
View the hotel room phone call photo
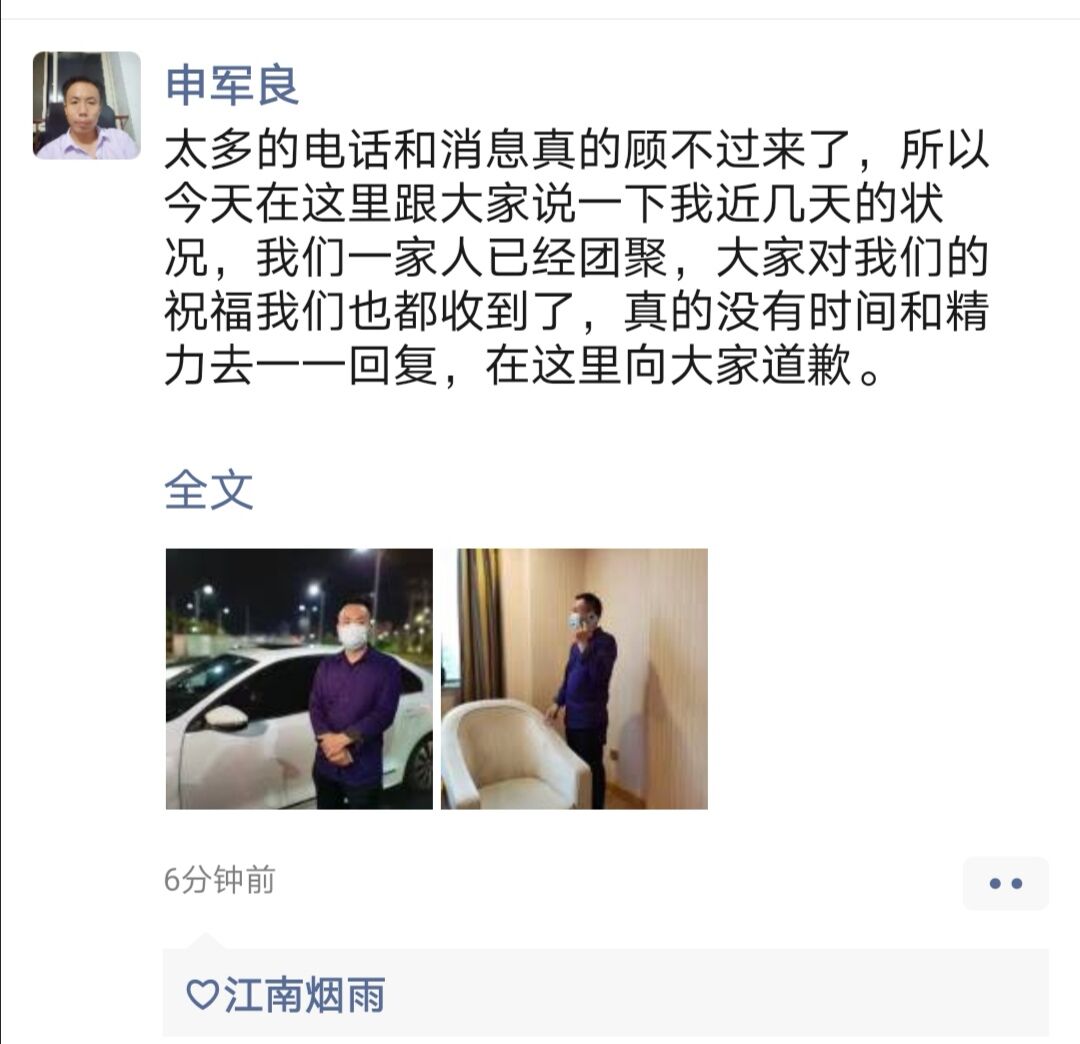[x=574, y=678]
